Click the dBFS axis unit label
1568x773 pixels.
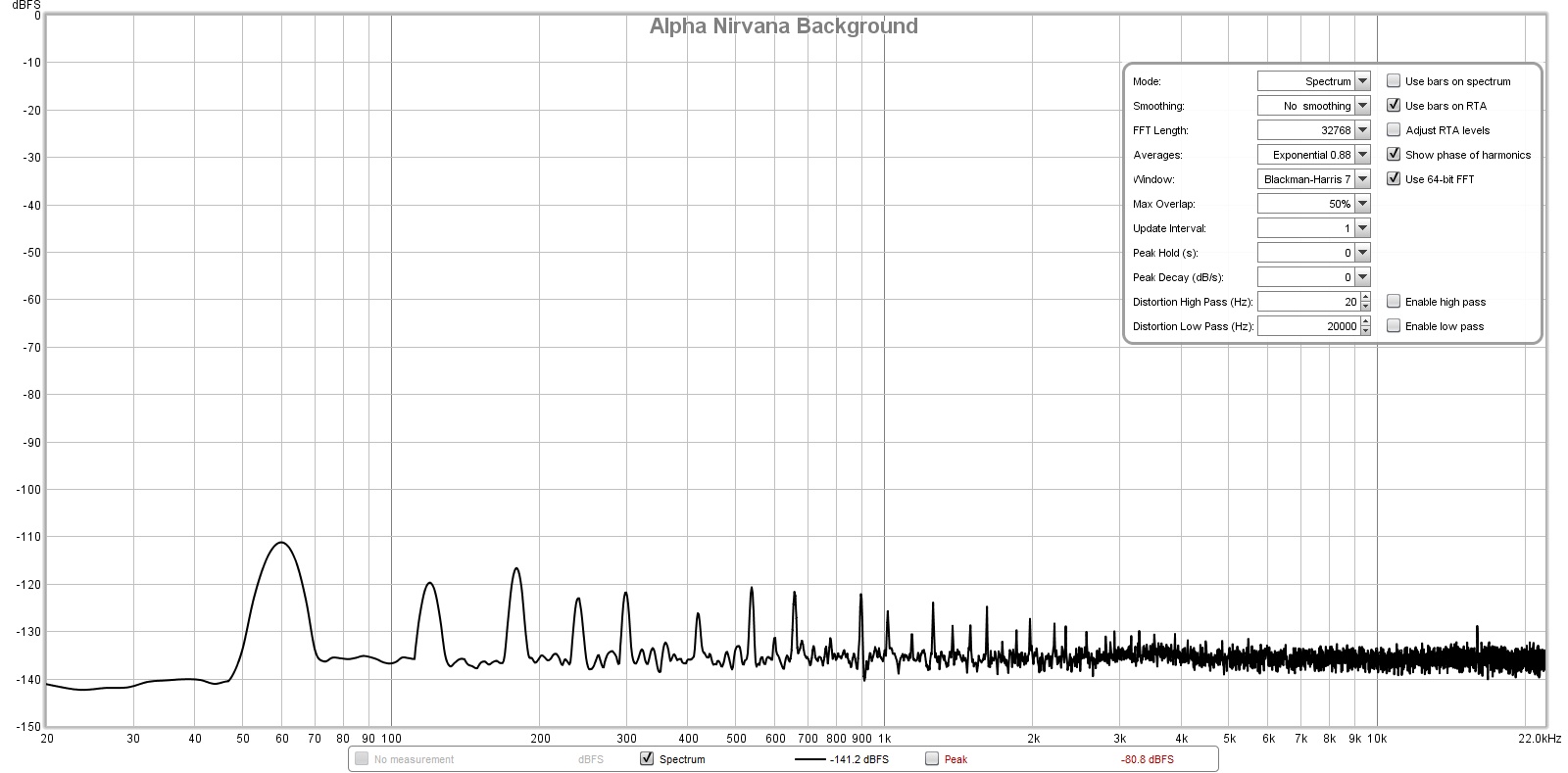click(25, 5)
